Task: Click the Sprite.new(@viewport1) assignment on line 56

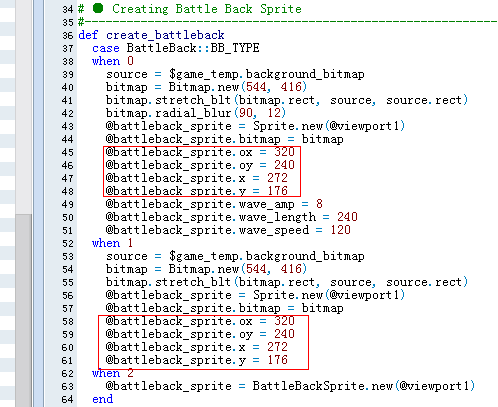Action: point(255,295)
